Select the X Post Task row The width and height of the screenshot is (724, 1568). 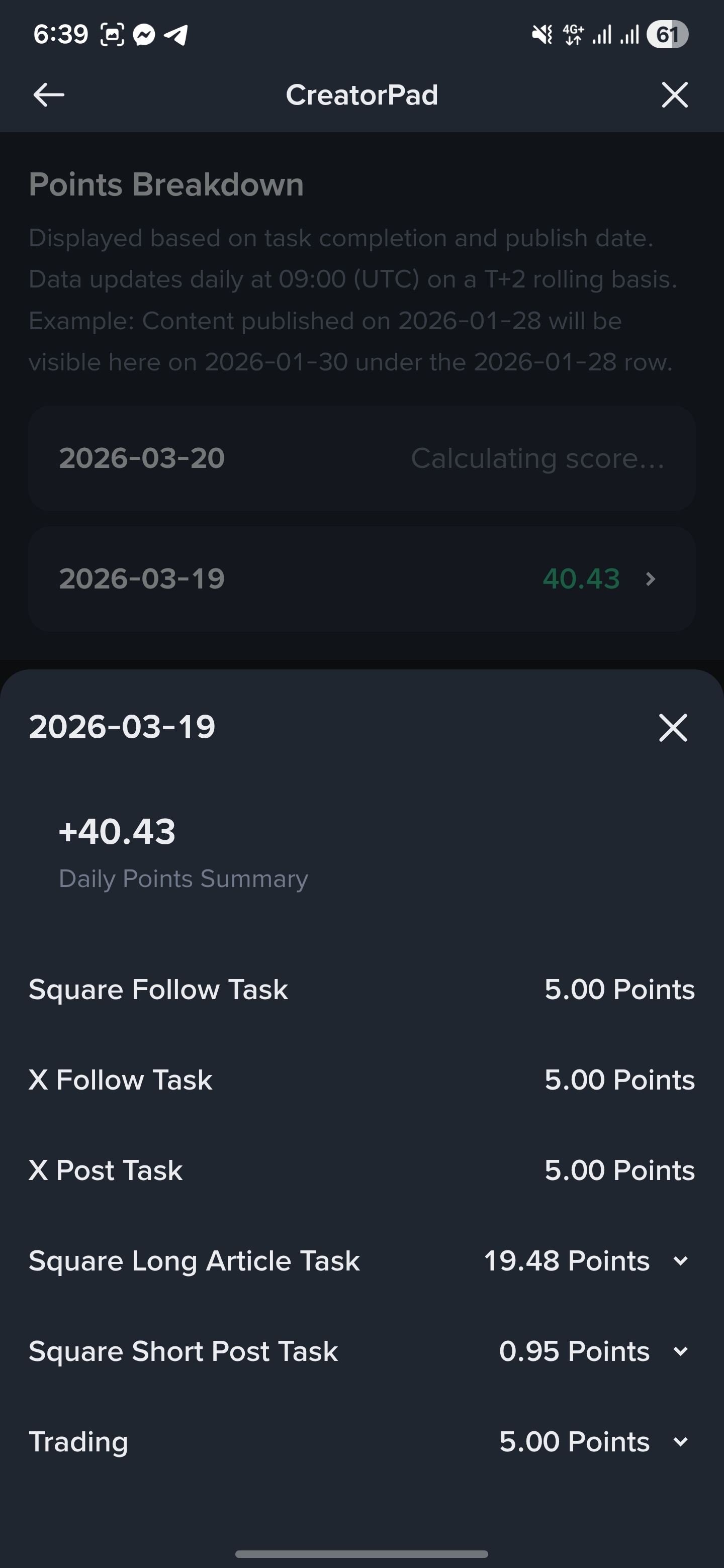(x=361, y=1170)
